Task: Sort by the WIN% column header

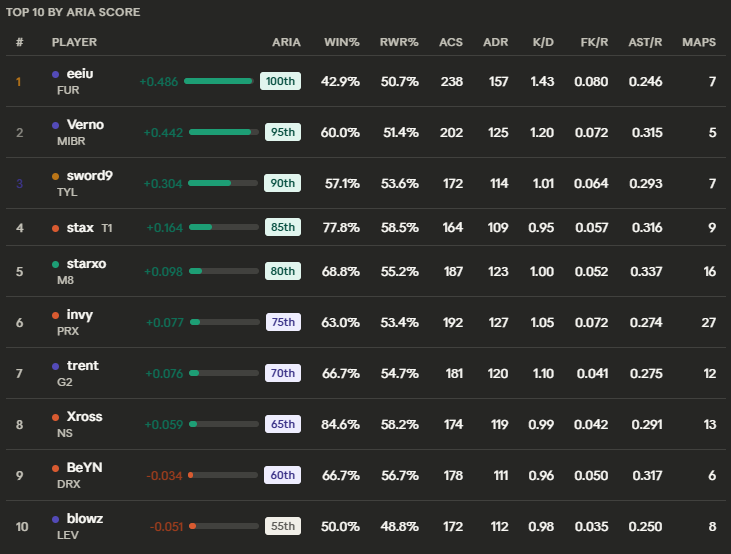Action: tap(342, 42)
